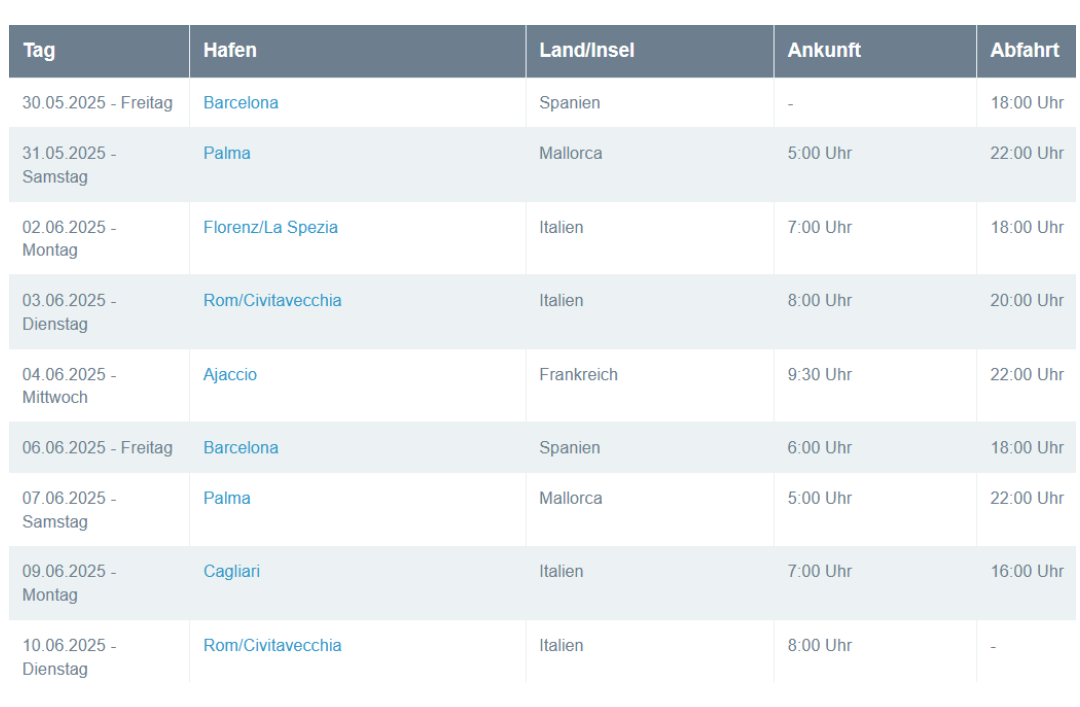Select the 09.06.2025 - Montag date cell

pyautogui.click(x=69, y=582)
